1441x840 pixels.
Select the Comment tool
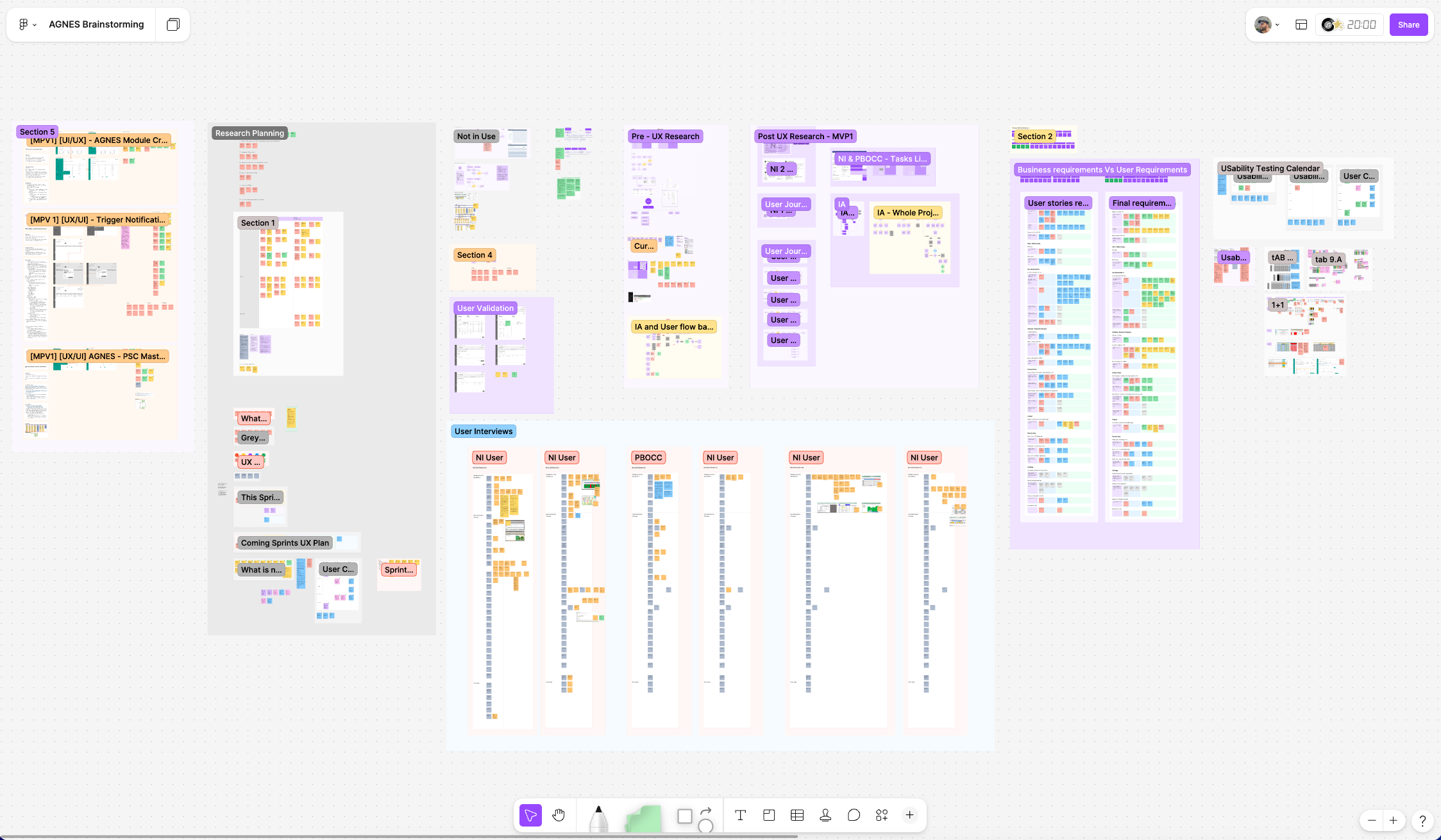(854, 815)
